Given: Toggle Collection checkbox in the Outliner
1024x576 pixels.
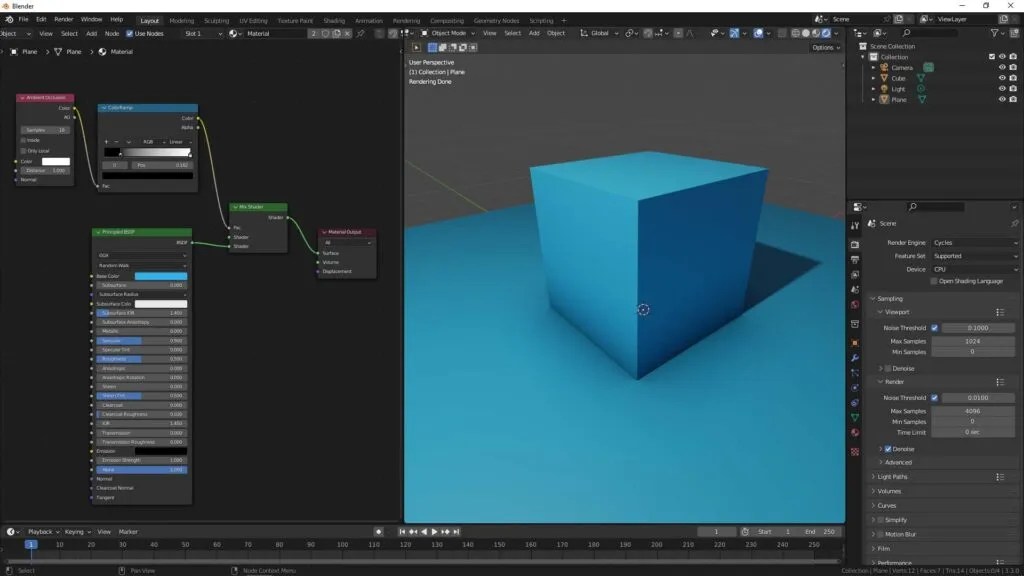Looking at the screenshot, I should click(991, 57).
